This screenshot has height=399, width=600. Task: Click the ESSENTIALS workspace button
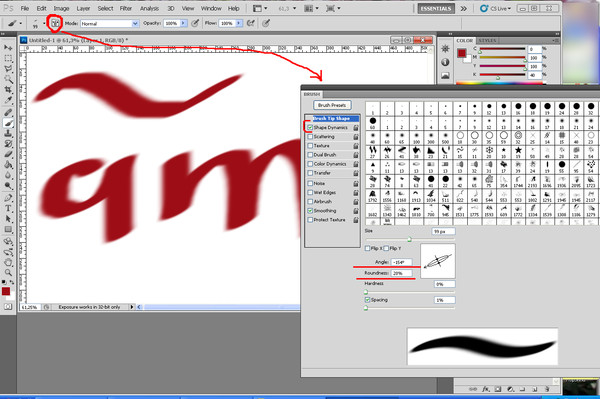436,8
